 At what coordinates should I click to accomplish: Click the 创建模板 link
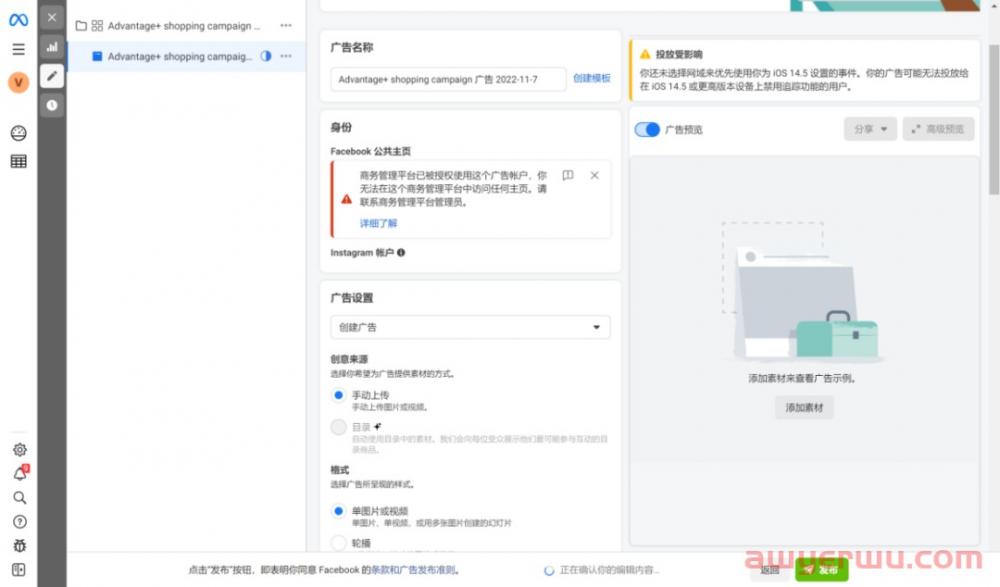pyautogui.click(x=591, y=78)
